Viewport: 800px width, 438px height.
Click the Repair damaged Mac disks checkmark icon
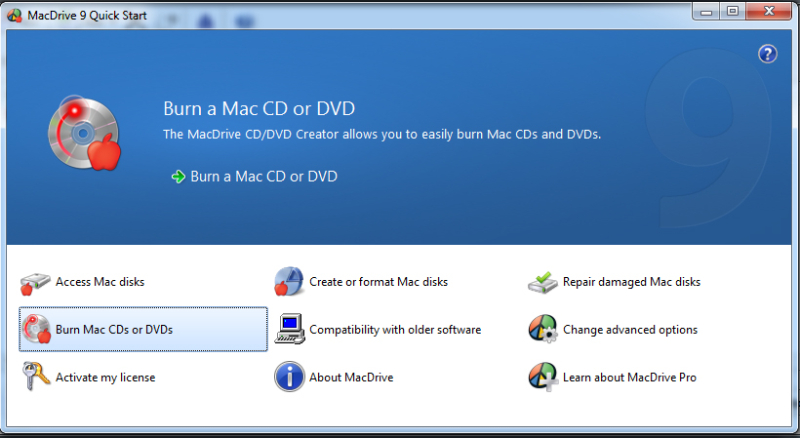[542, 282]
